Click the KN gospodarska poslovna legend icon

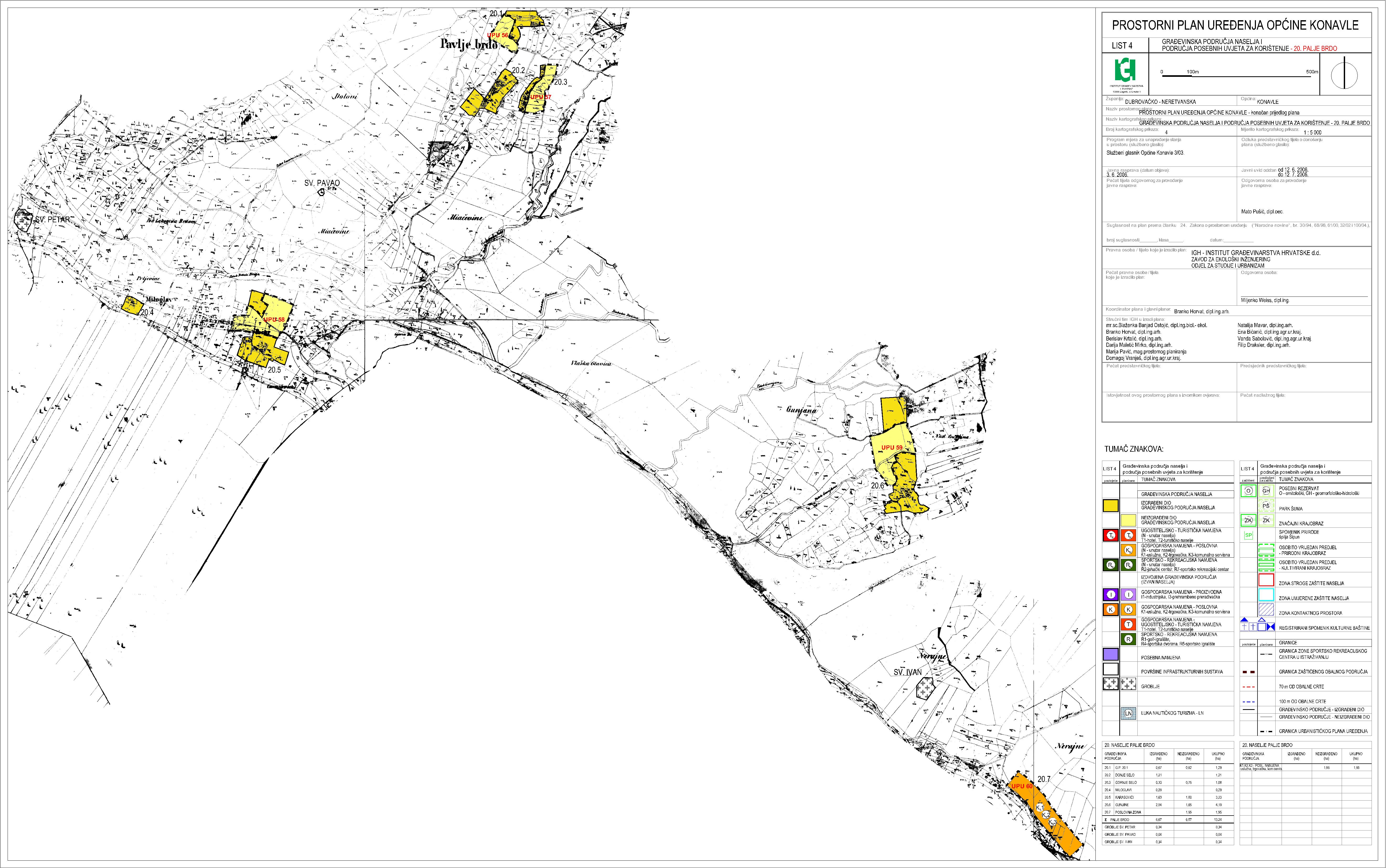[x=1129, y=551]
